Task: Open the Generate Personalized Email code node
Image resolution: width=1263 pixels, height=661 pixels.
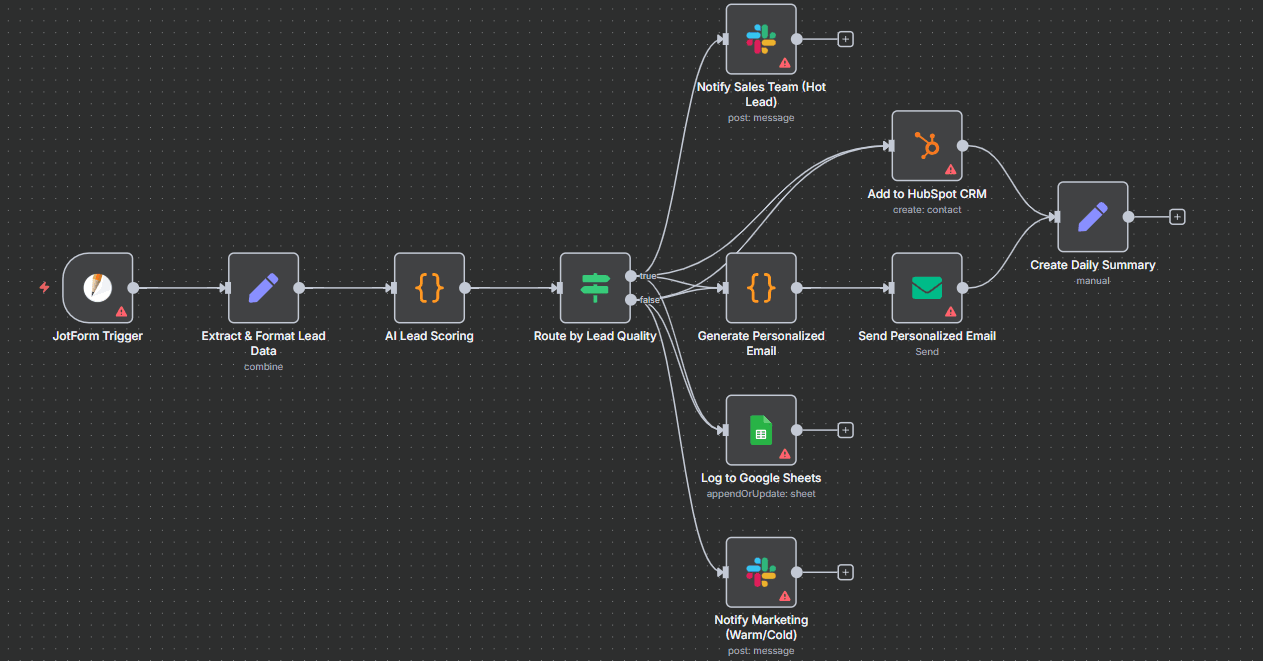Action: pos(761,287)
